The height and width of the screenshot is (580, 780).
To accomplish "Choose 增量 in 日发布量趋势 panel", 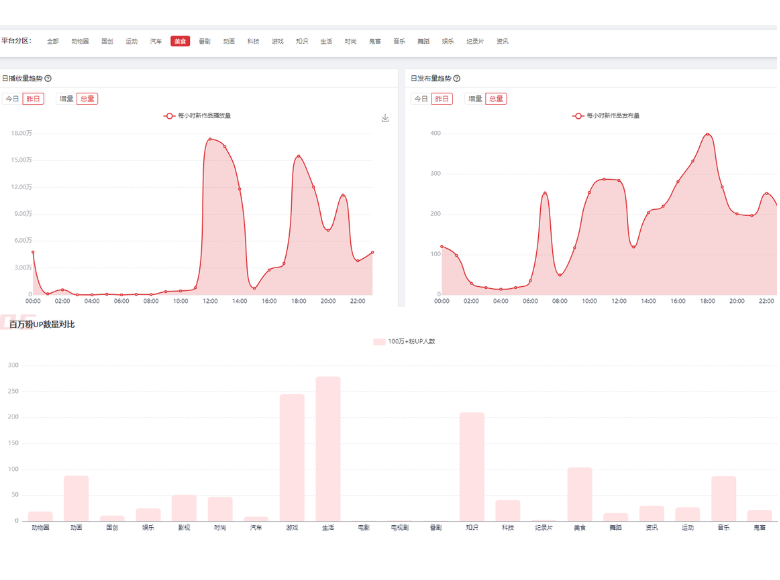I will 475,99.
